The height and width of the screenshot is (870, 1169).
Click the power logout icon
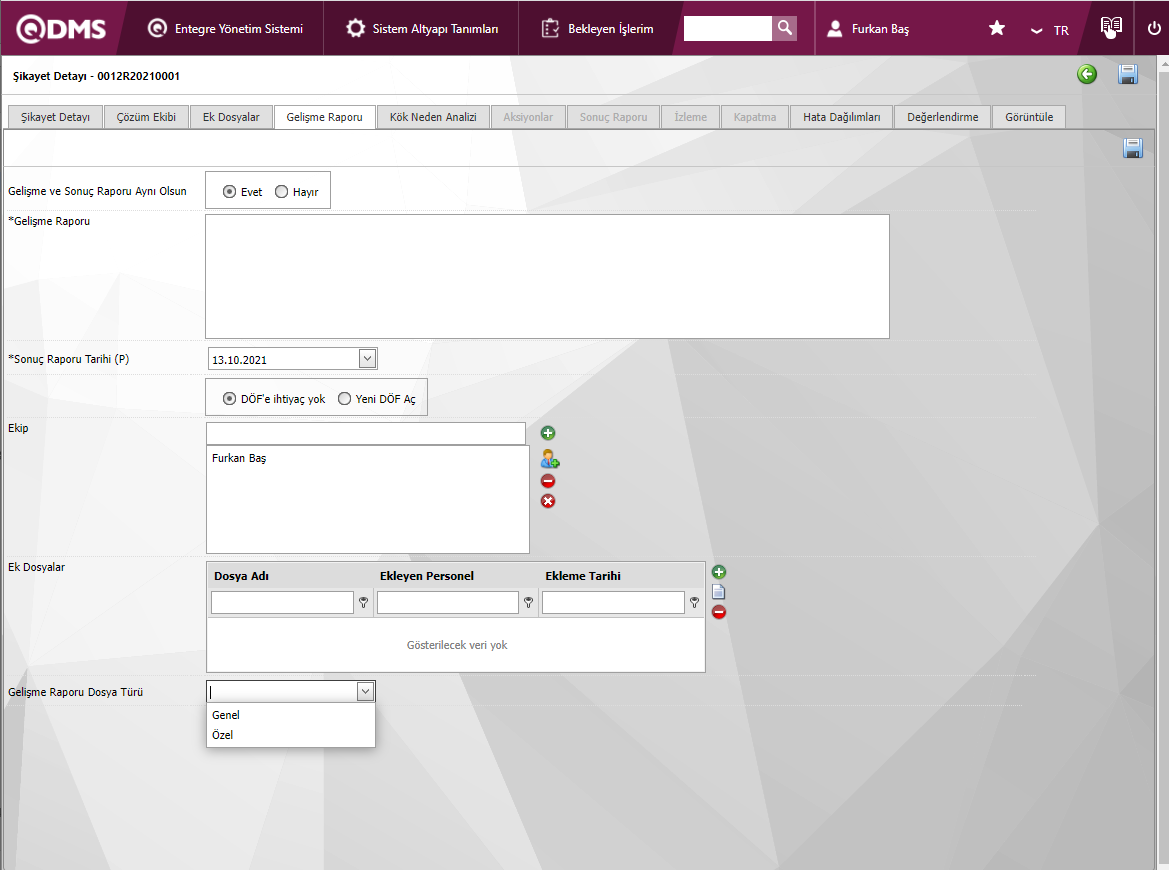[x=1153, y=28]
